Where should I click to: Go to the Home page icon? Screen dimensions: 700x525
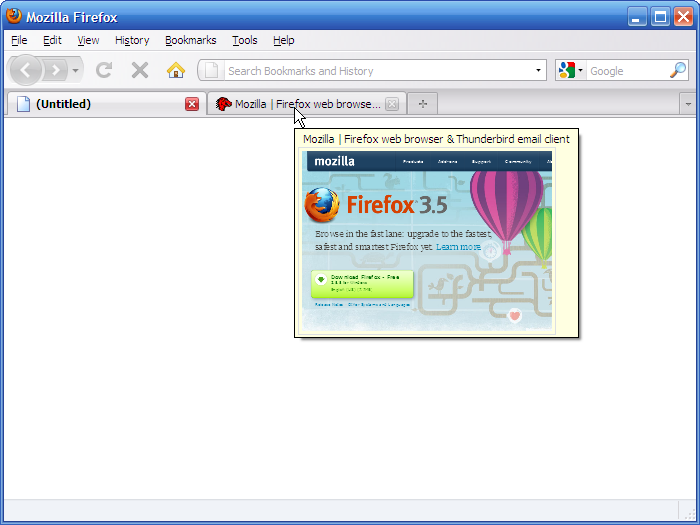click(176, 70)
